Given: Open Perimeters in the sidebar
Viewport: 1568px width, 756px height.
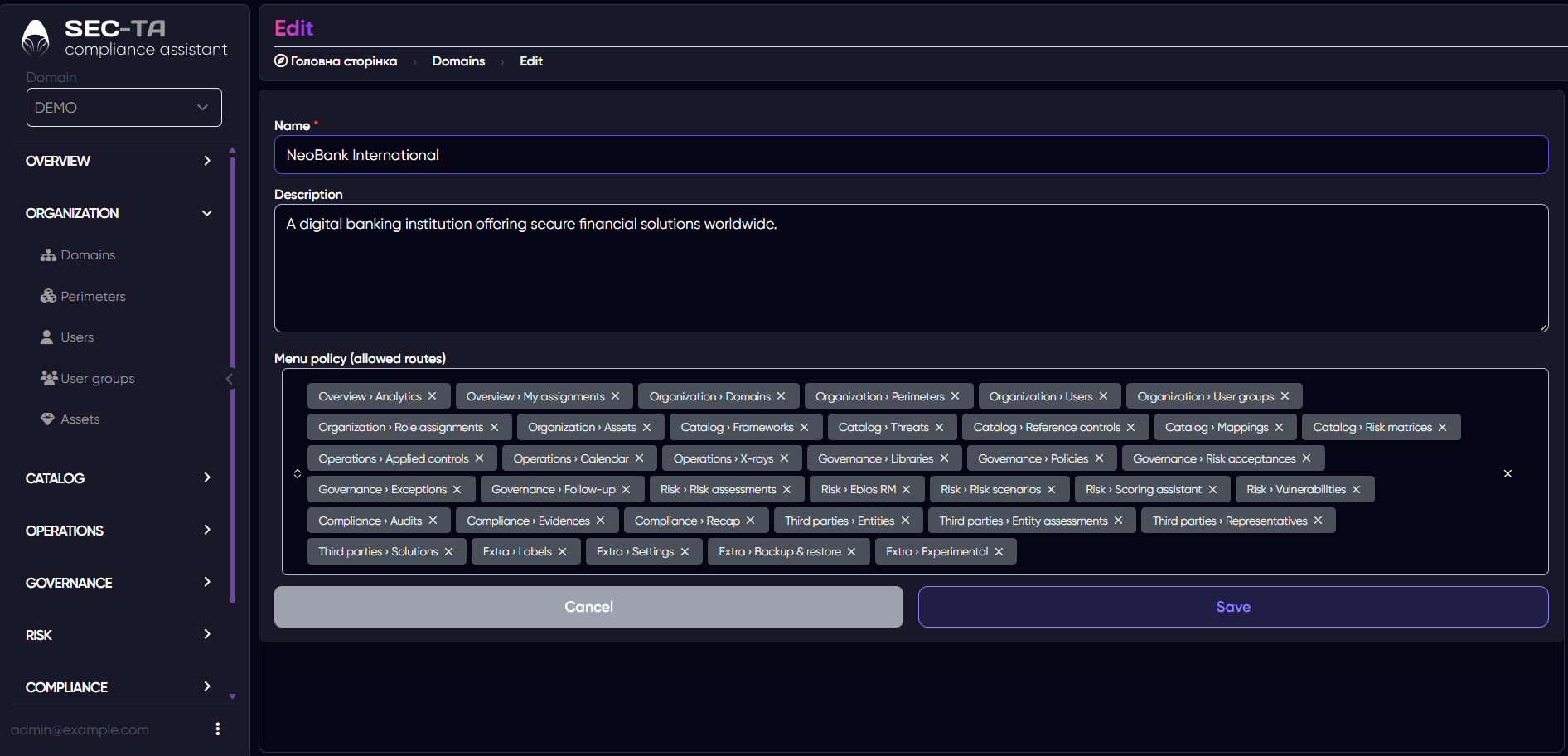Looking at the screenshot, I should (x=83, y=296).
